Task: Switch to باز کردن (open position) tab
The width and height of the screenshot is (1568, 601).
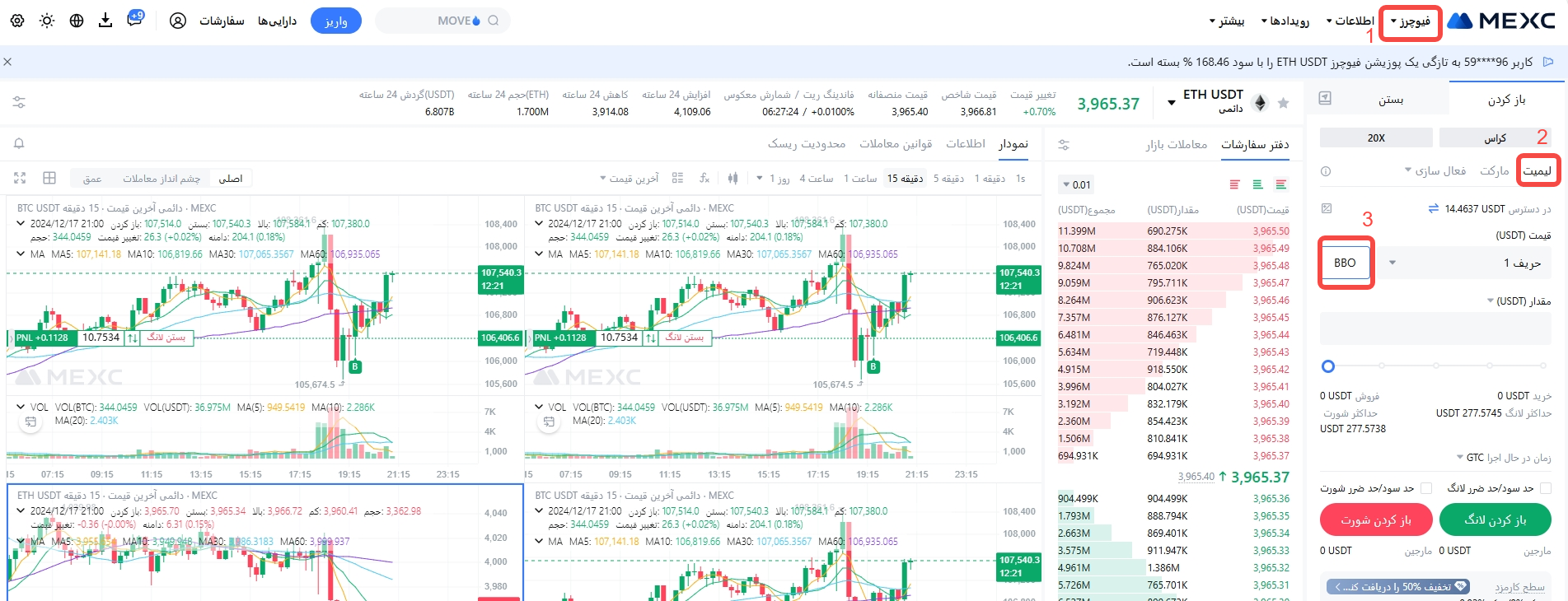Action: pyautogui.click(x=1506, y=100)
